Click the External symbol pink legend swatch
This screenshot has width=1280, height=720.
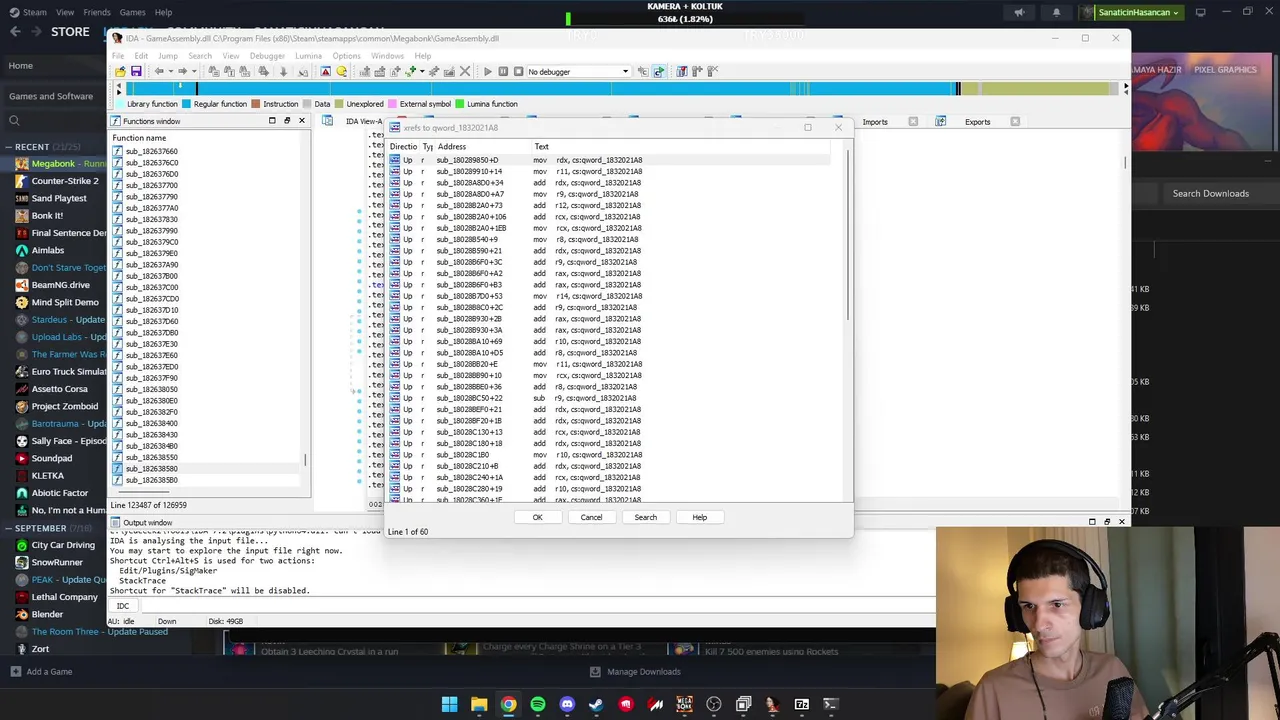[x=392, y=104]
